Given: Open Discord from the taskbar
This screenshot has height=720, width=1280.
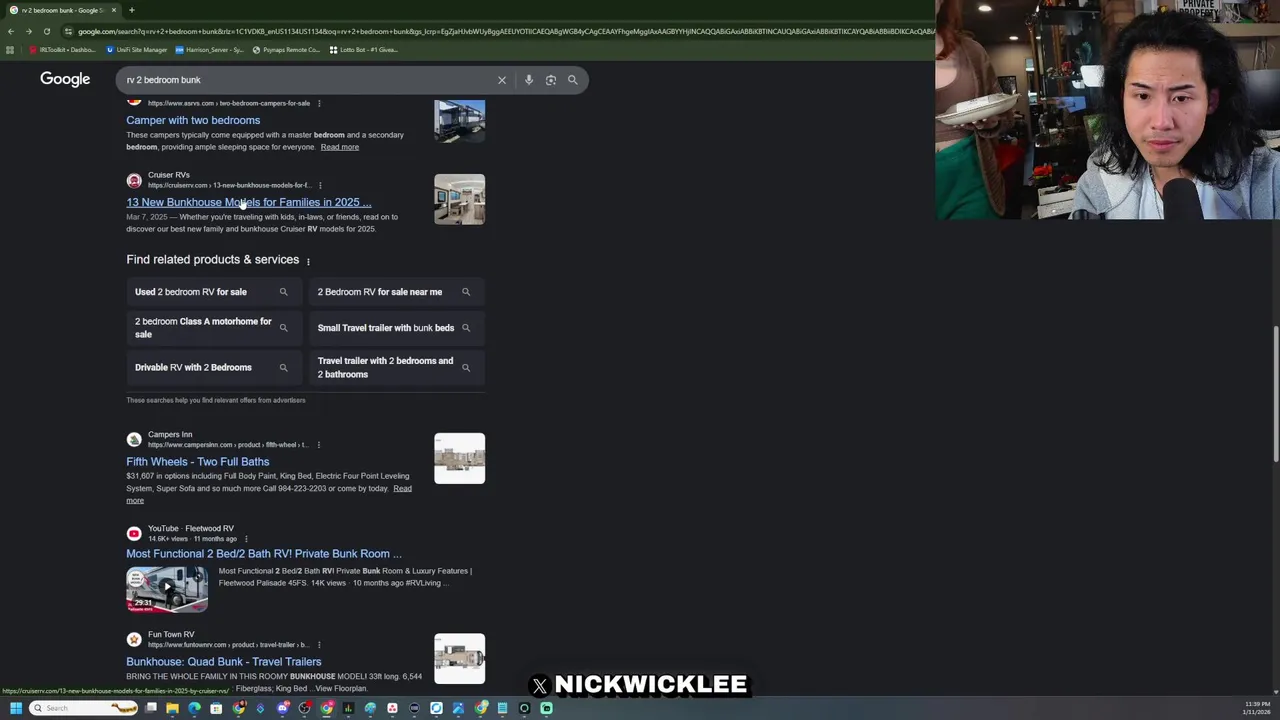Looking at the screenshot, I should 283,708.
